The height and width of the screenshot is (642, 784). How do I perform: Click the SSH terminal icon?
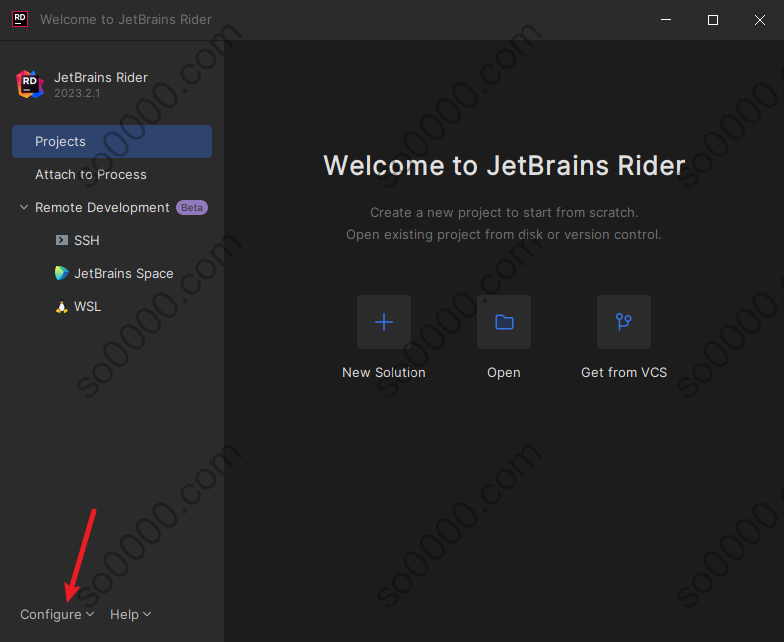[62, 240]
